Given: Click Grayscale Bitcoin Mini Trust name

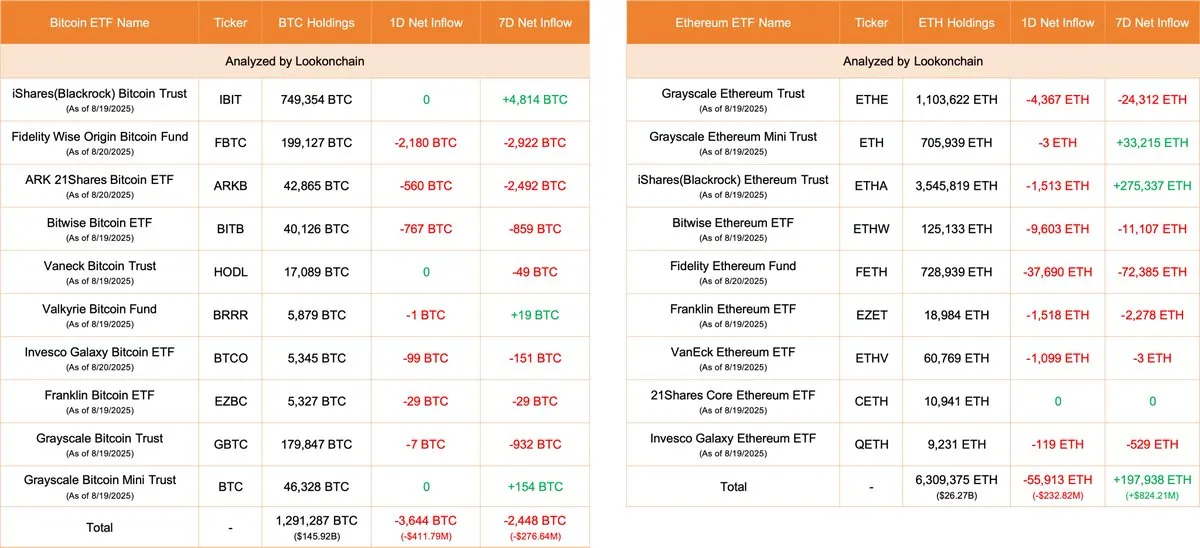Looking at the screenshot, I should [99, 480].
